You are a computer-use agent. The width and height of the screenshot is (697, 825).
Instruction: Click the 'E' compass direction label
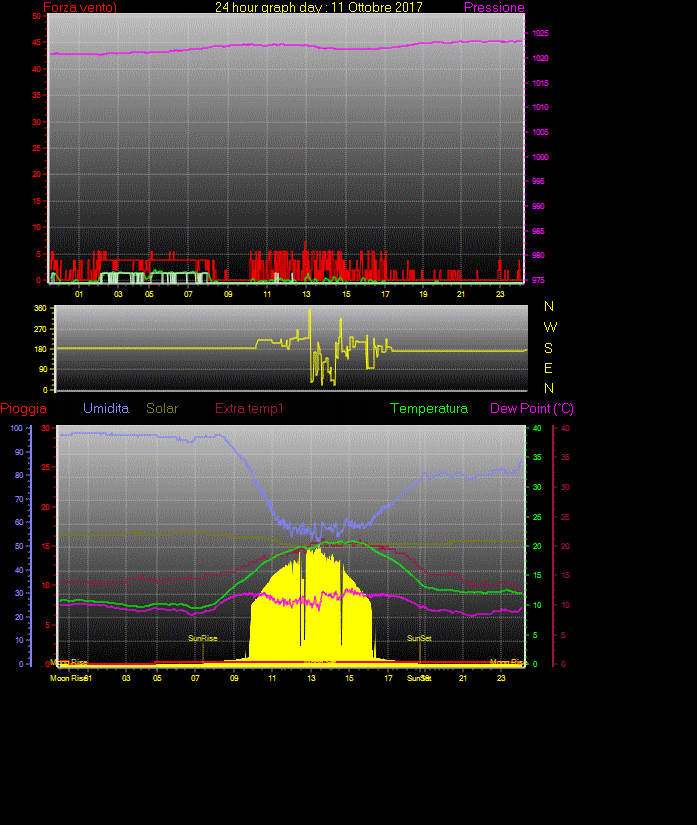[548, 368]
